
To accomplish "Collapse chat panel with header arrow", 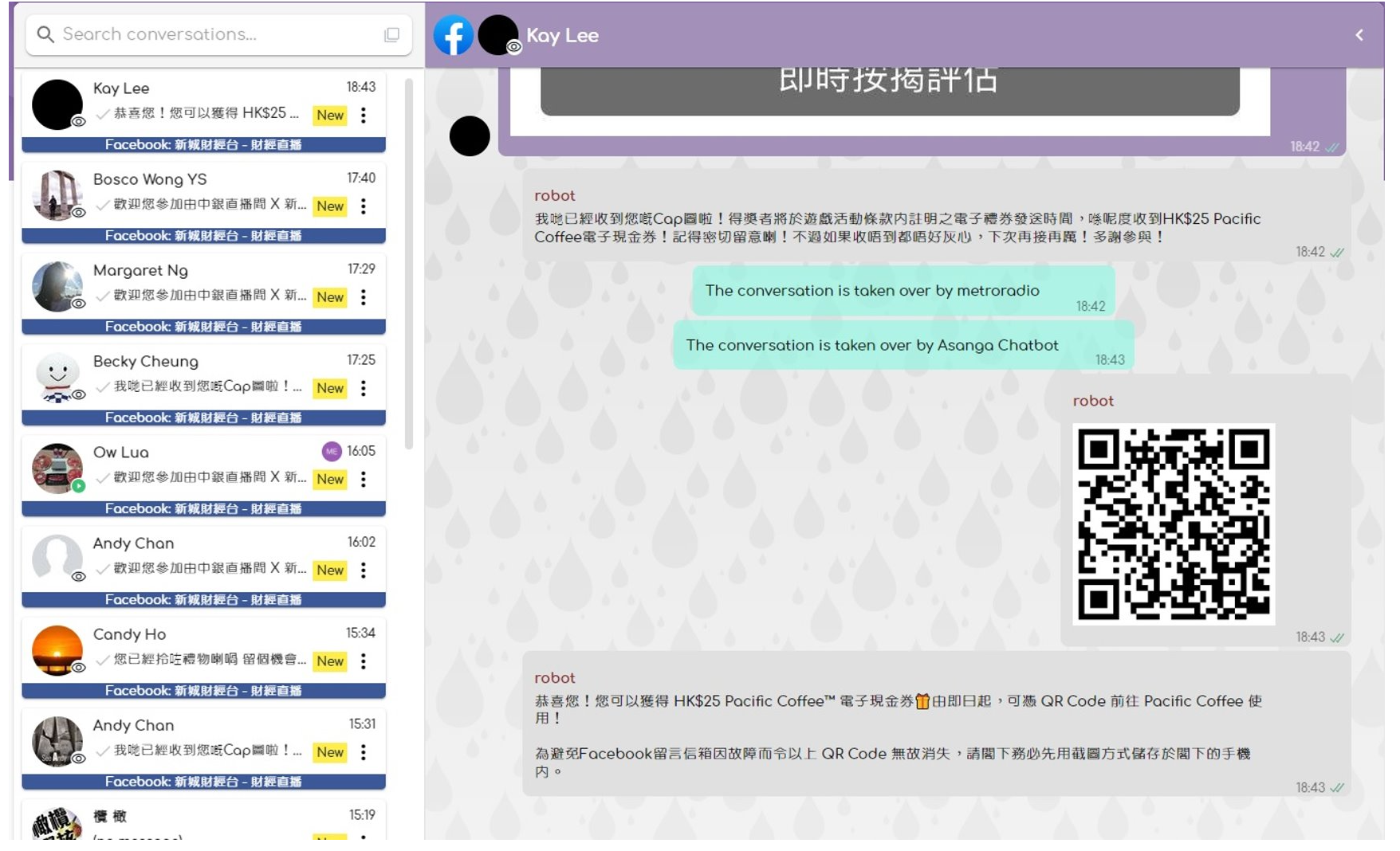I will click(x=1359, y=35).
